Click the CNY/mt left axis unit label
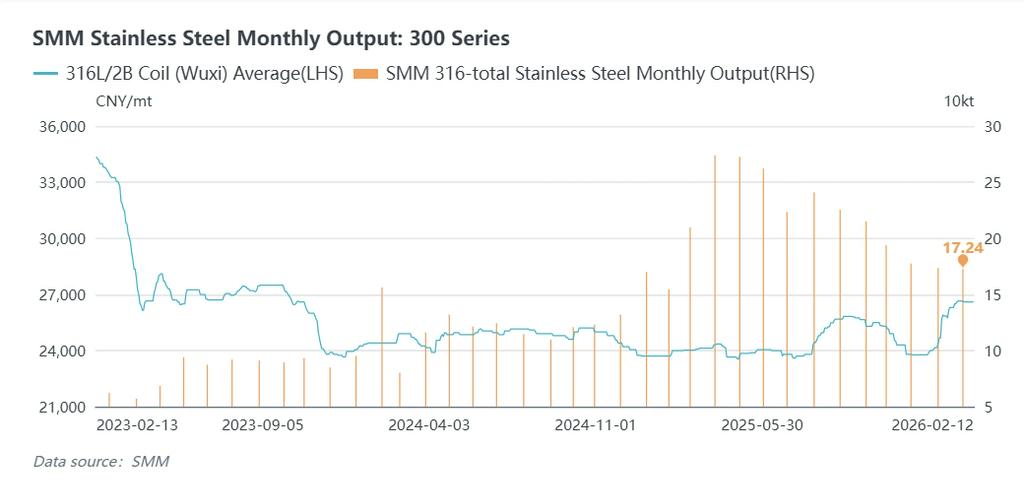1024x480 pixels. pyautogui.click(x=125, y=102)
